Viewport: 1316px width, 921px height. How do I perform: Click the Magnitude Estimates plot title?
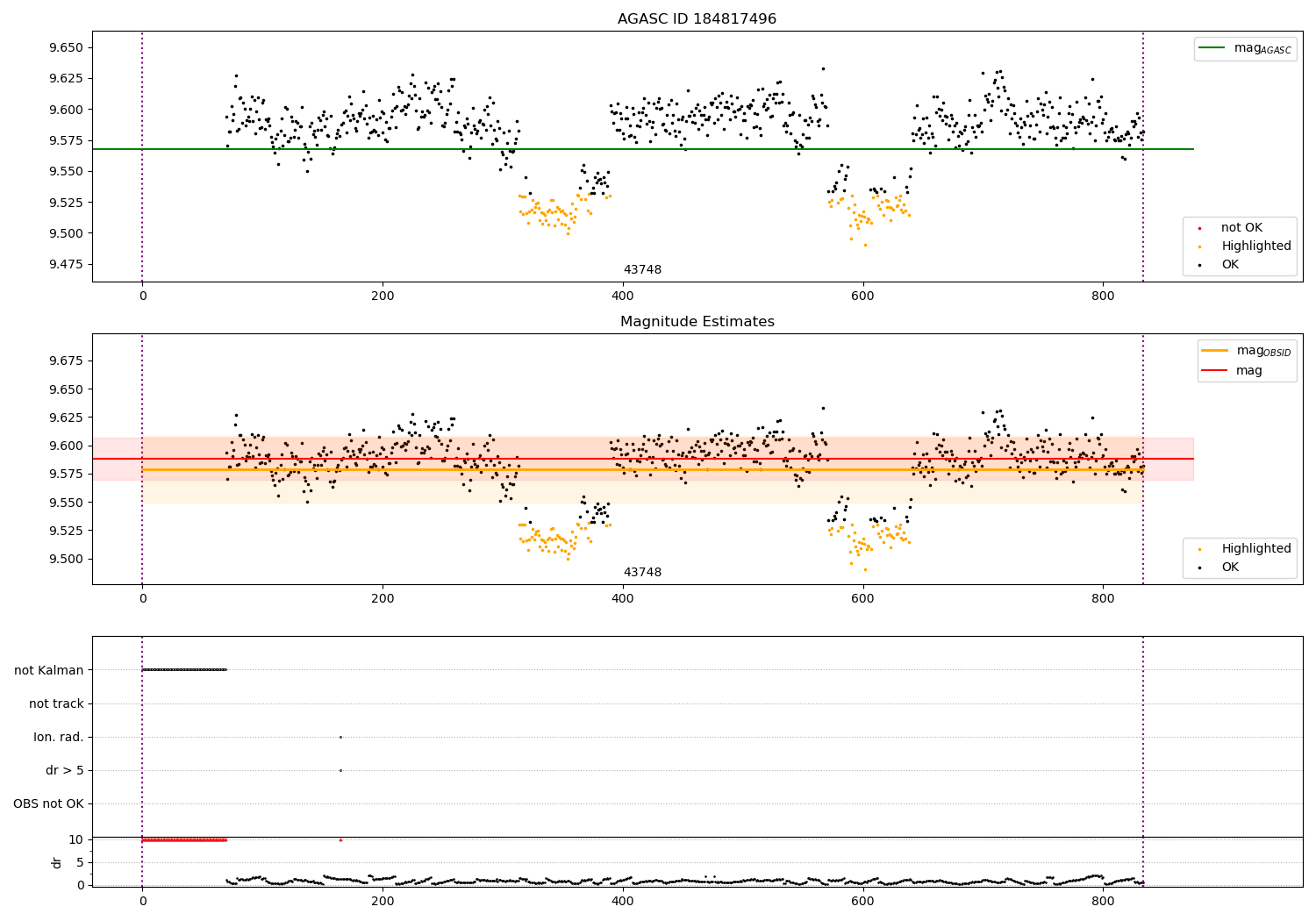[697, 322]
